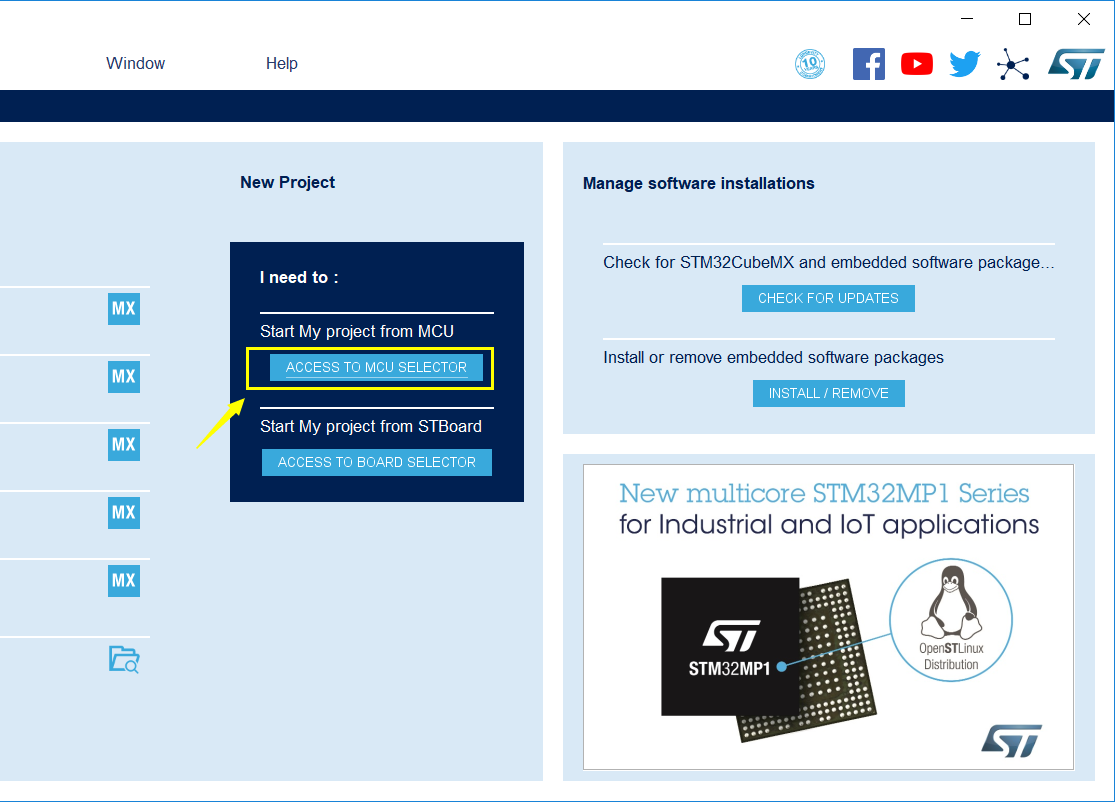This screenshot has height=802, width=1115.
Task: Click CHECK FOR UPDATES button
Action: point(828,298)
